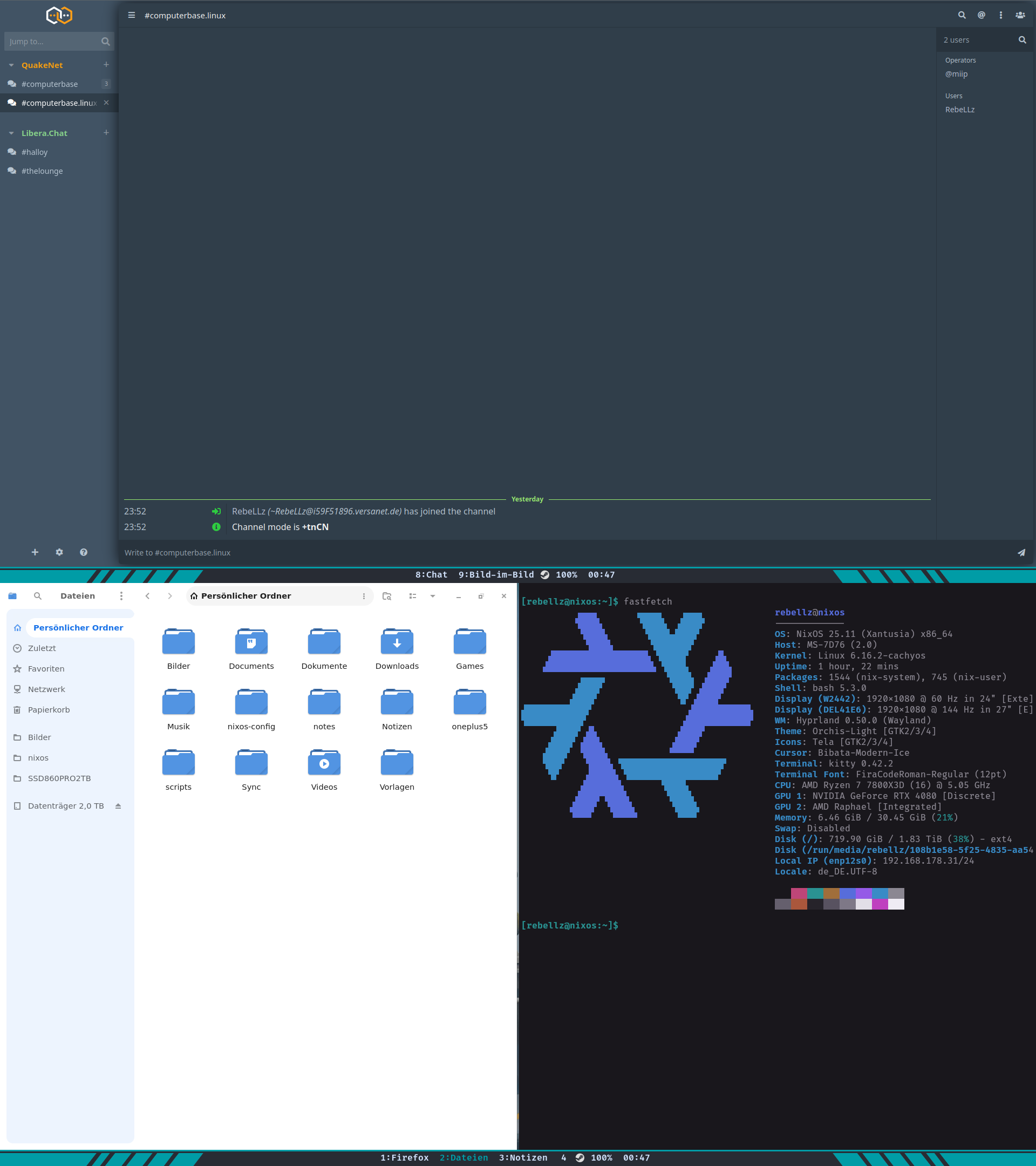Image resolution: width=1036 pixels, height=1166 pixels.
Task: Open search in chat header
Action: [x=962, y=16]
